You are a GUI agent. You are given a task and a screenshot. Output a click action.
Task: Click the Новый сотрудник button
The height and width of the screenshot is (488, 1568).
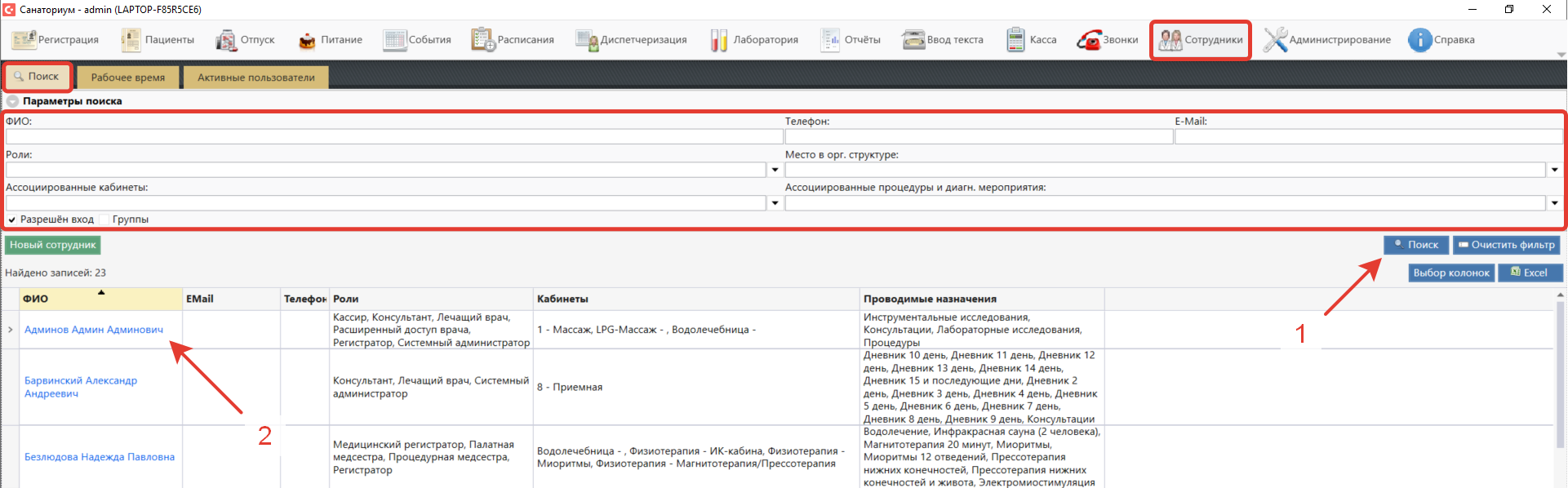(53, 245)
